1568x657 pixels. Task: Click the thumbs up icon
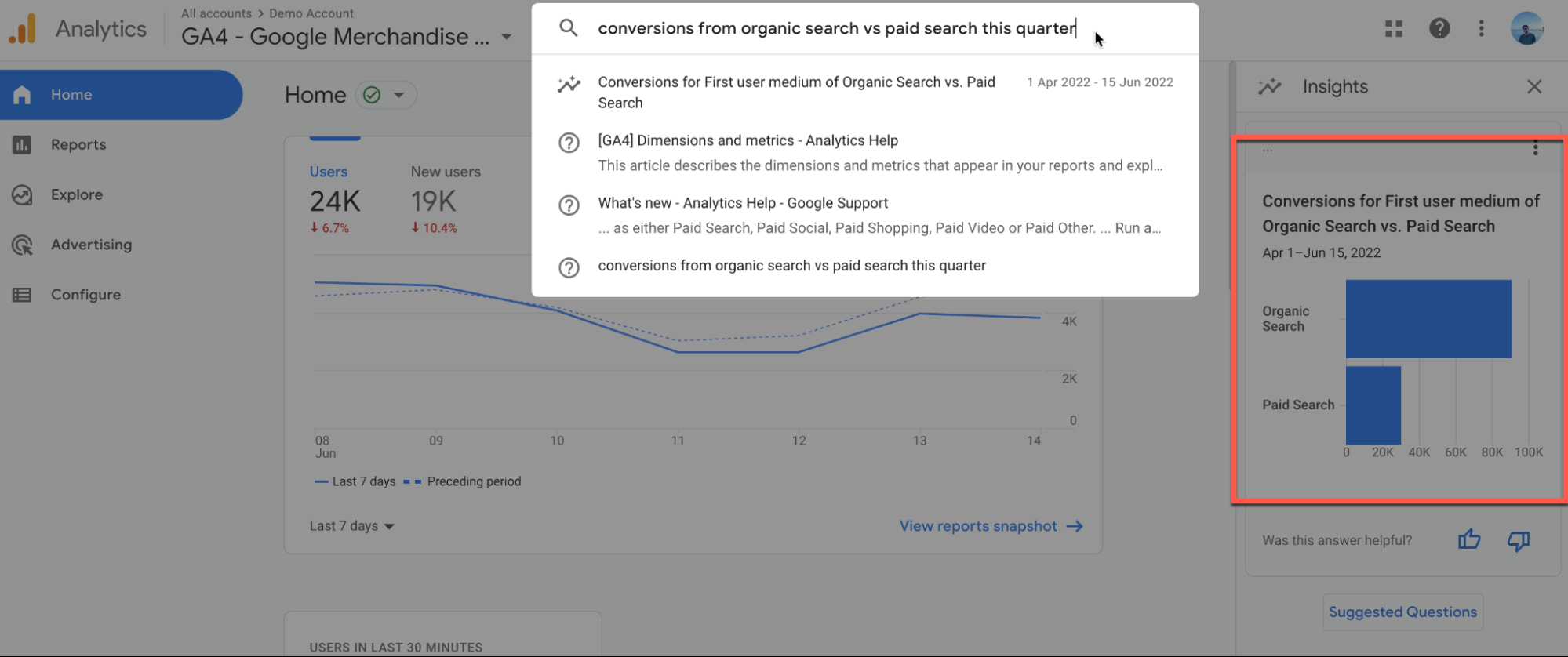tap(1469, 539)
